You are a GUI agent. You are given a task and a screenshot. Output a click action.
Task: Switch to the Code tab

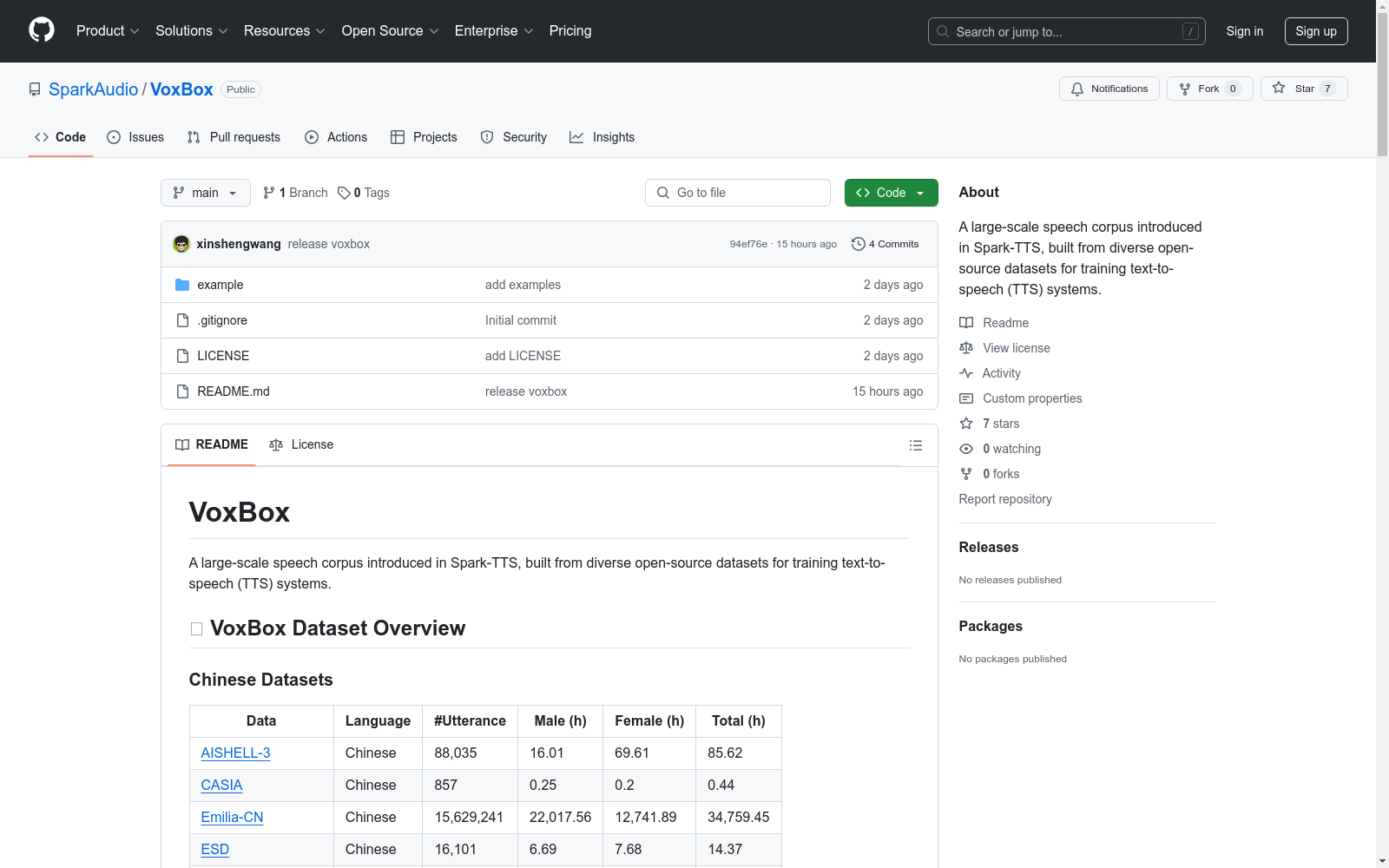coord(61,137)
